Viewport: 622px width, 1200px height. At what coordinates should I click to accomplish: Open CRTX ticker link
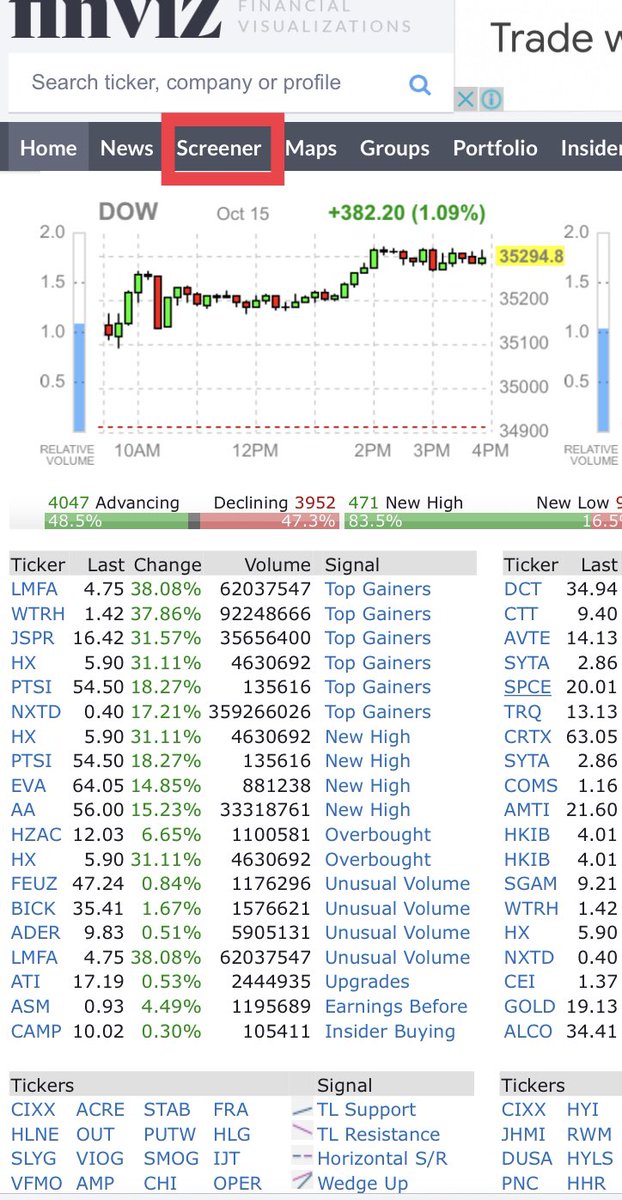click(528, 737)
